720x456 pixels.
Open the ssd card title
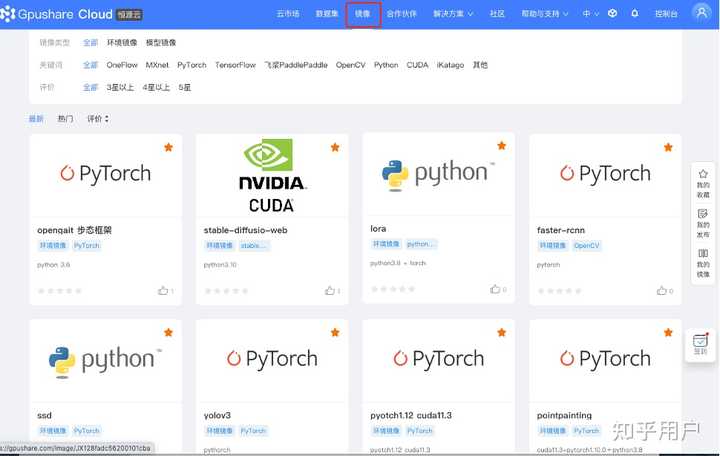[44, 415]
